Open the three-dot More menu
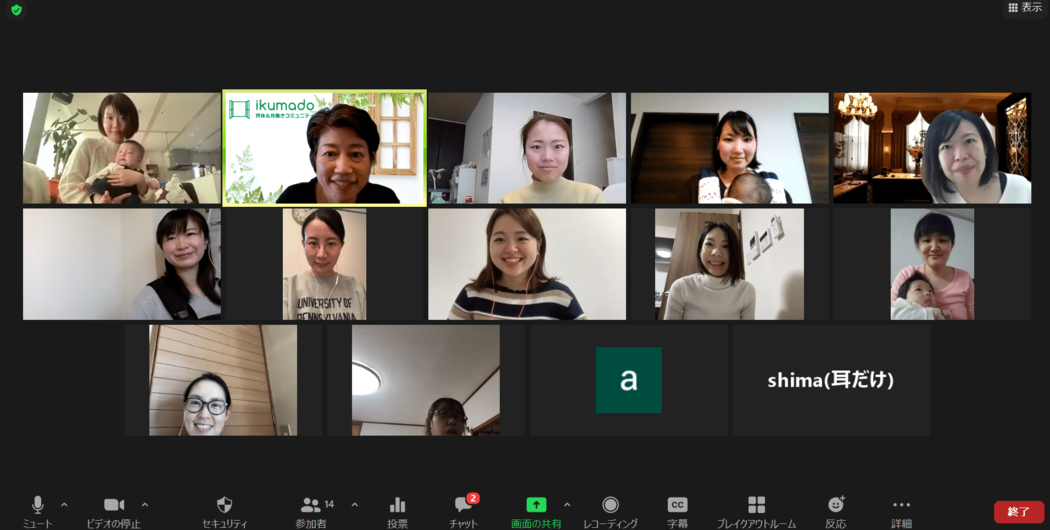This screenshot has width=1050, height=530. coord(901,506)
